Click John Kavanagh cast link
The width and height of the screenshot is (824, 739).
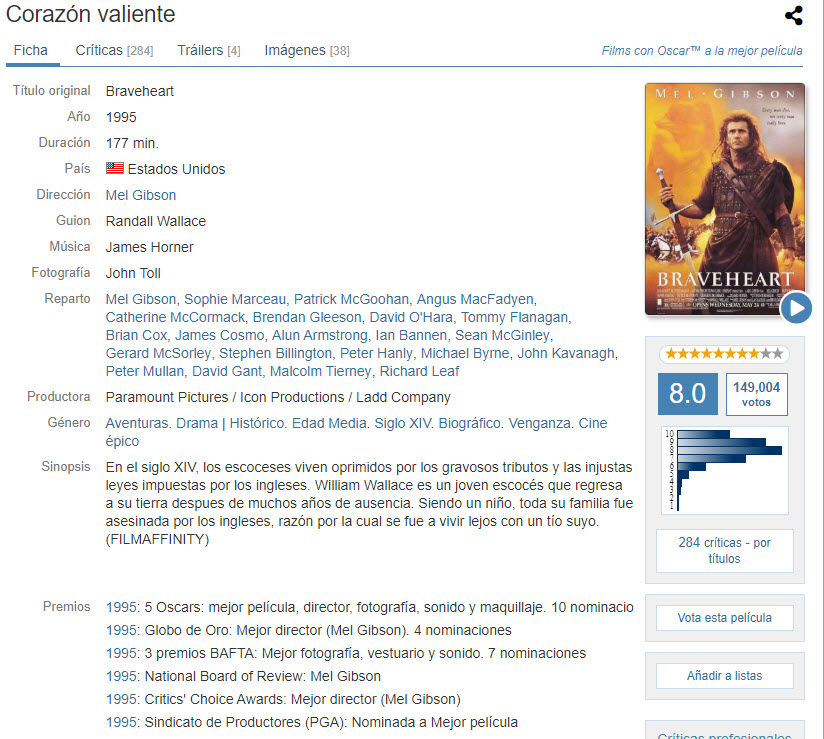pyautogui.click(x=566, y=353)
